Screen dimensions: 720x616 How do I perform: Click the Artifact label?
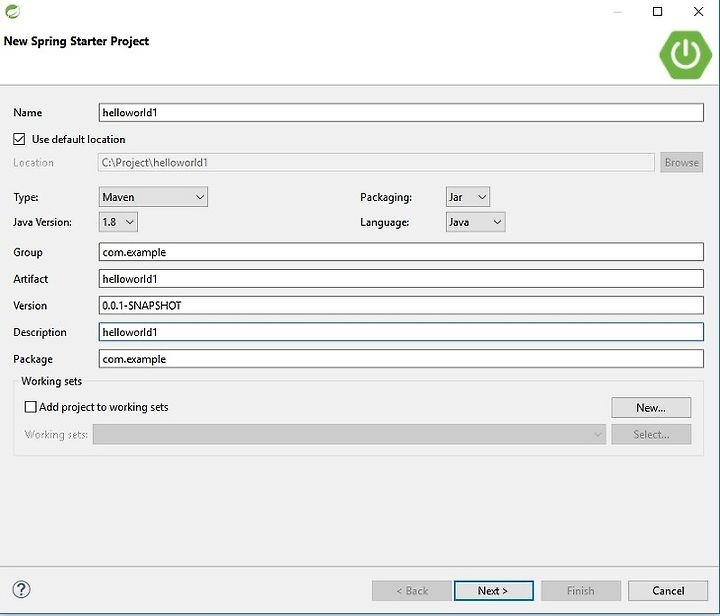pos(30,279)
